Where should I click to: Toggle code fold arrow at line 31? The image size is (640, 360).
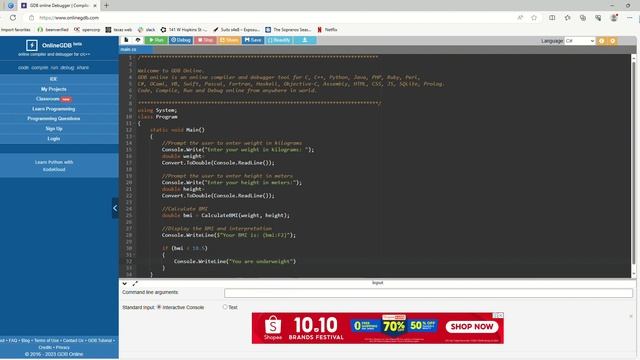135,255
